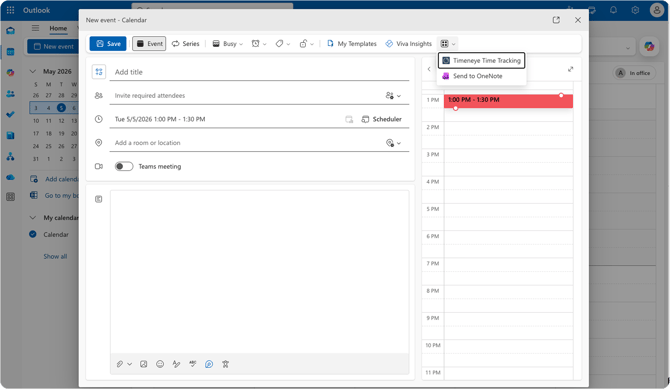Click the hamburger navigation menu icon
Image resolution: width=670 pixels, height=389 pixels.
(x=35, y=28)
